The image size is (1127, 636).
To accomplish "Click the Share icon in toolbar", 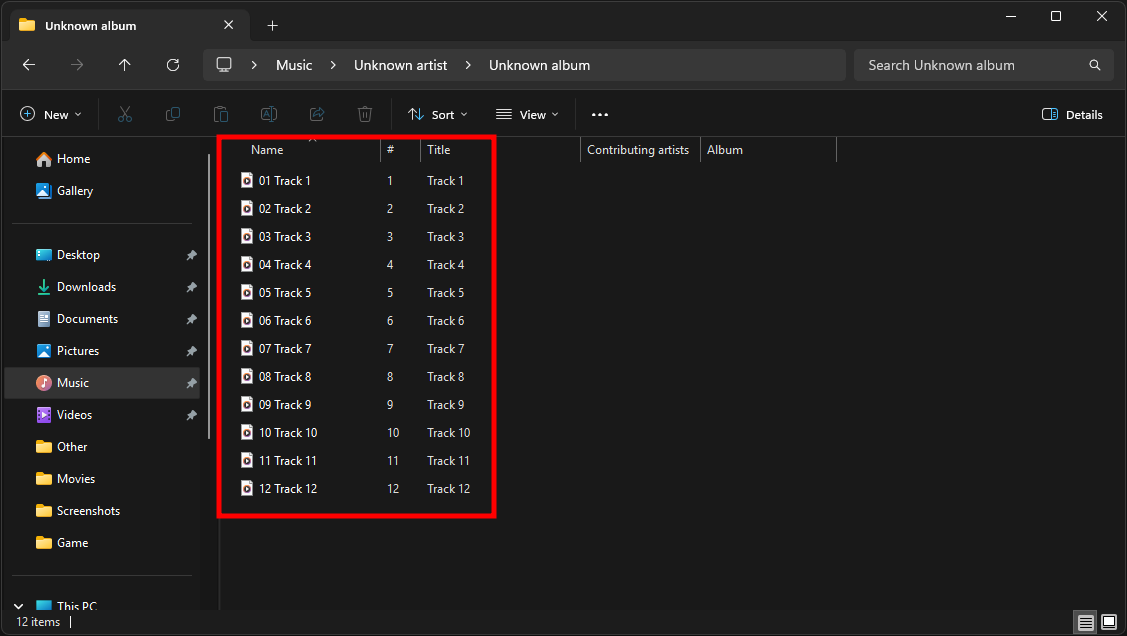I will 317,115.
